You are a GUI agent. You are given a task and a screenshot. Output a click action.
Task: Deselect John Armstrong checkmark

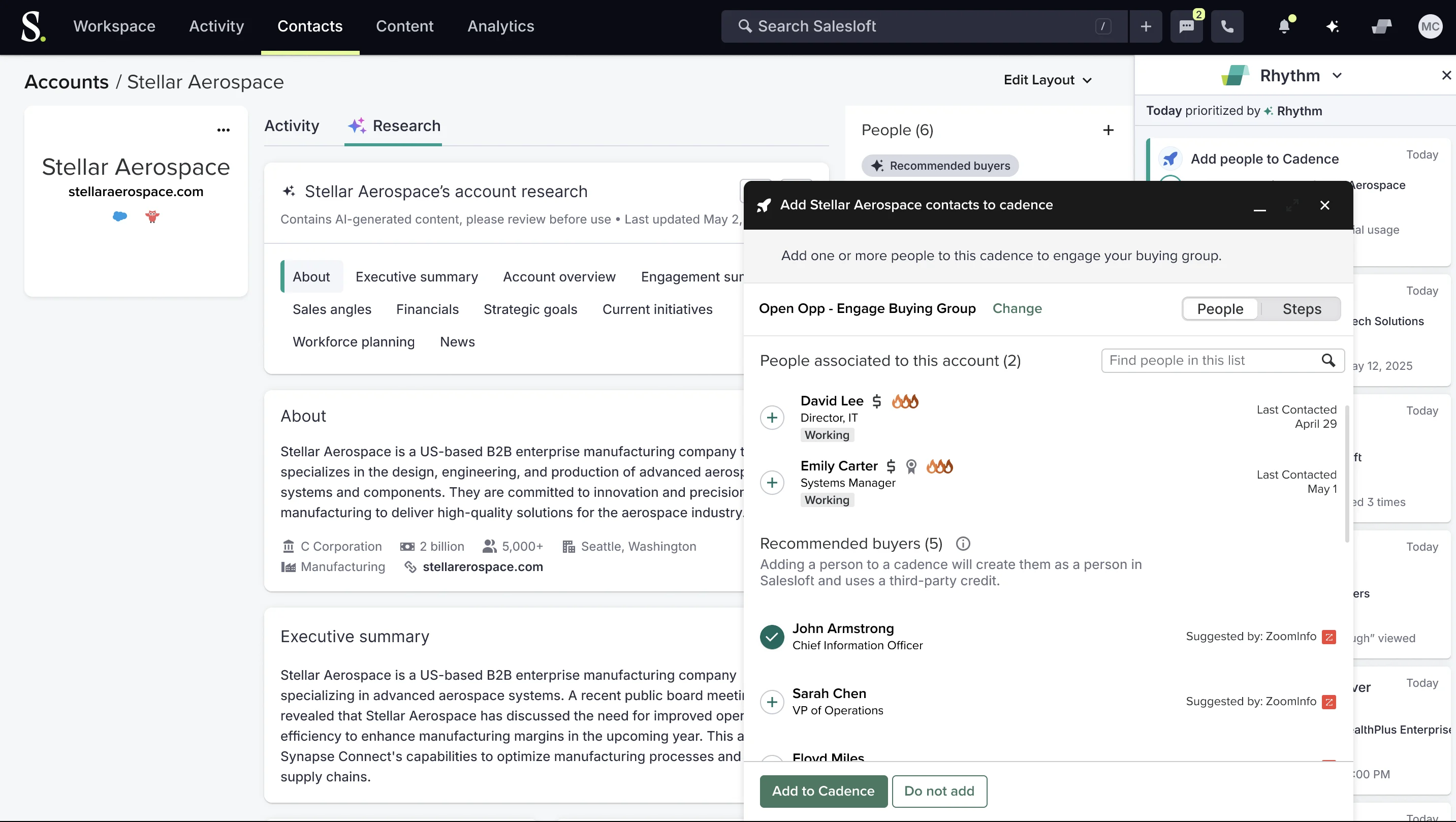point(772,637)
